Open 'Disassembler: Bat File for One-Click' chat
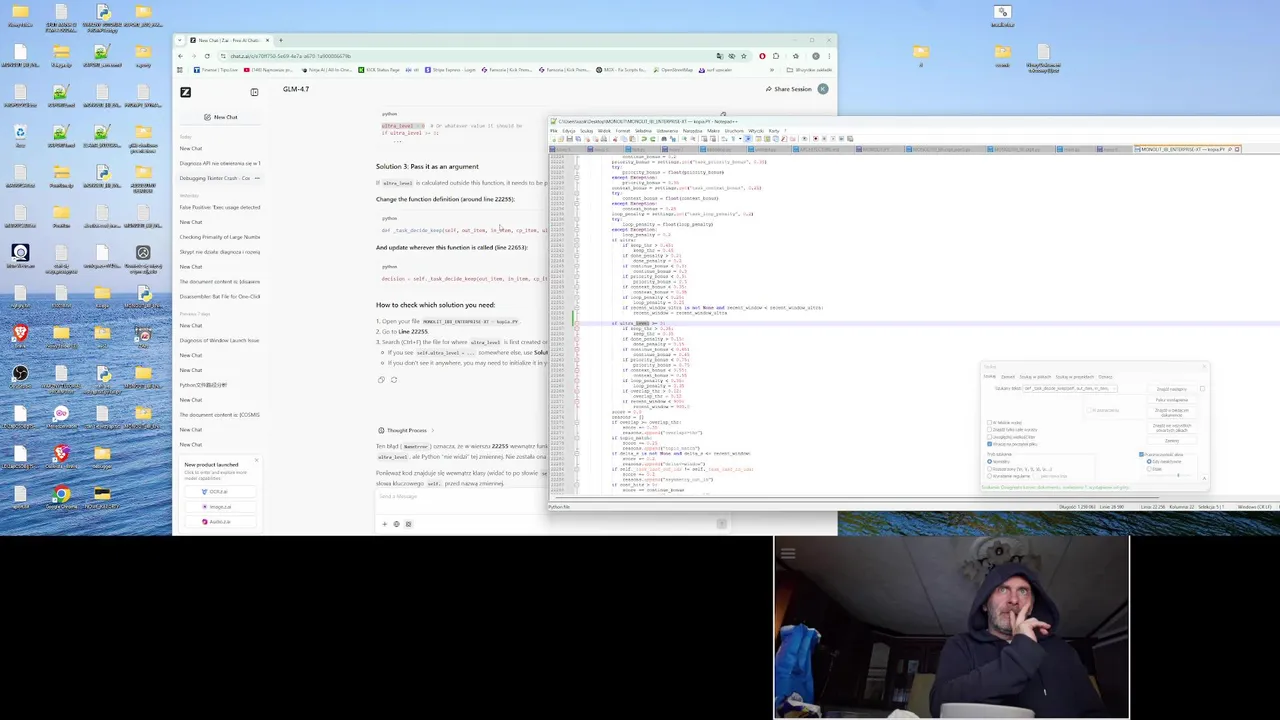 (220, 296)
